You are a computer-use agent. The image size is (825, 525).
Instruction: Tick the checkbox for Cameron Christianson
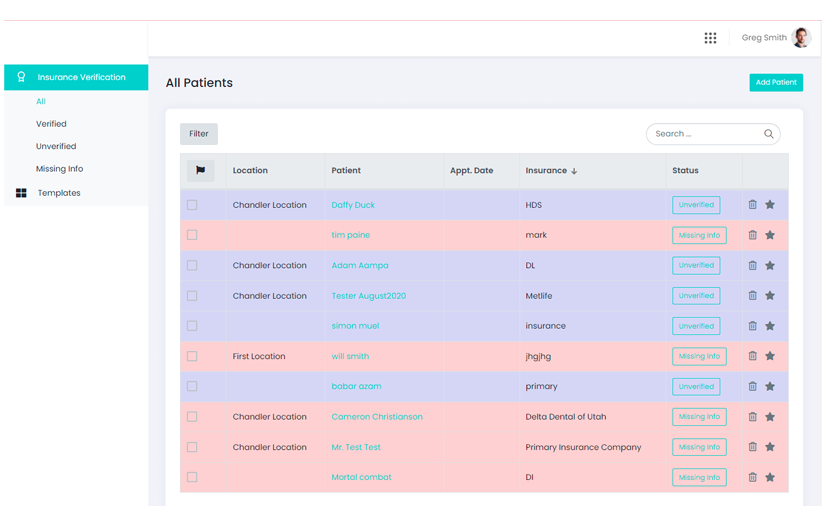(192, 417)
